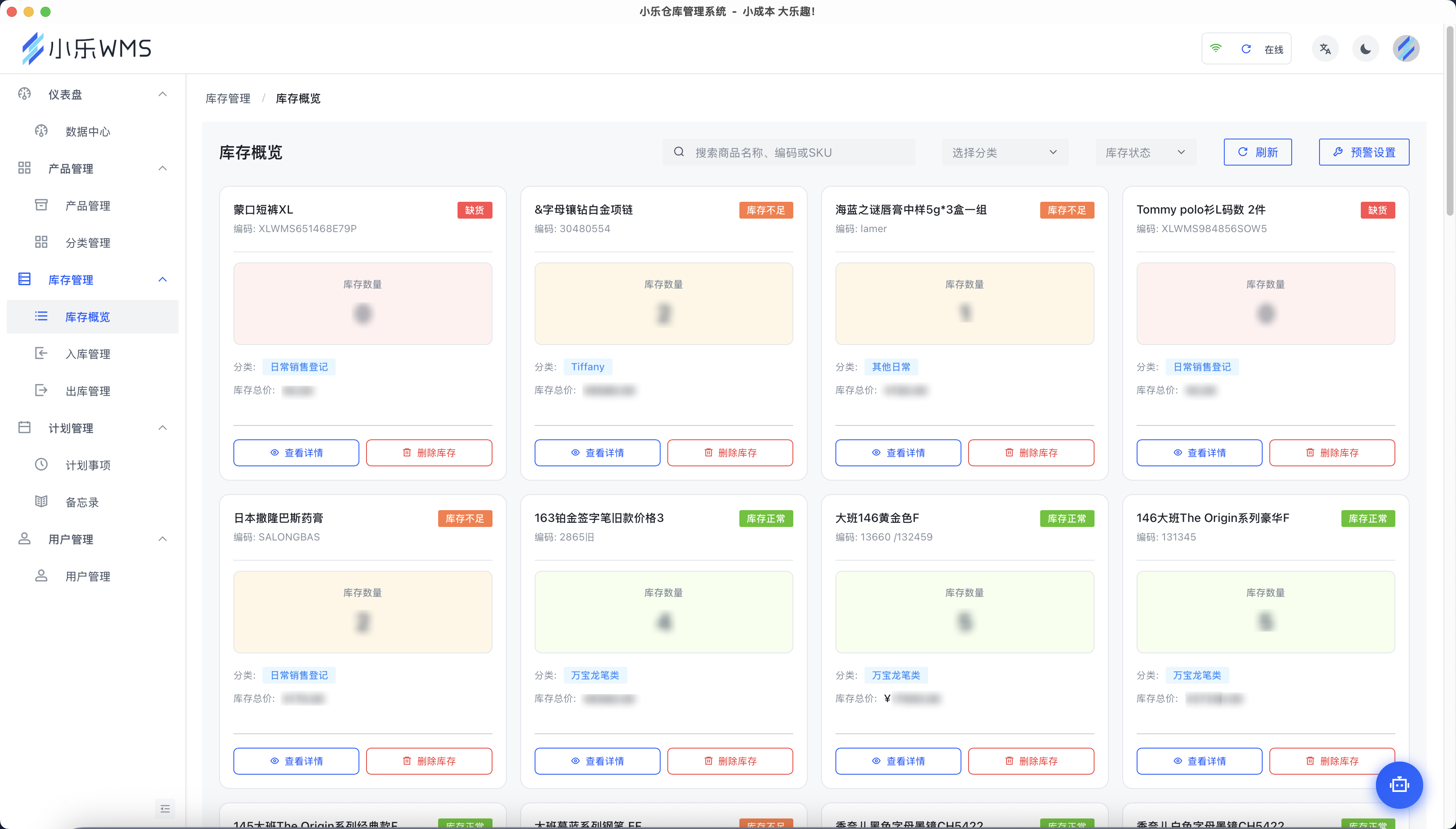The width and height of the screenshot is (1456, 829).
Task: Click the language translation icon
Action: click(x=1325, y=49)
